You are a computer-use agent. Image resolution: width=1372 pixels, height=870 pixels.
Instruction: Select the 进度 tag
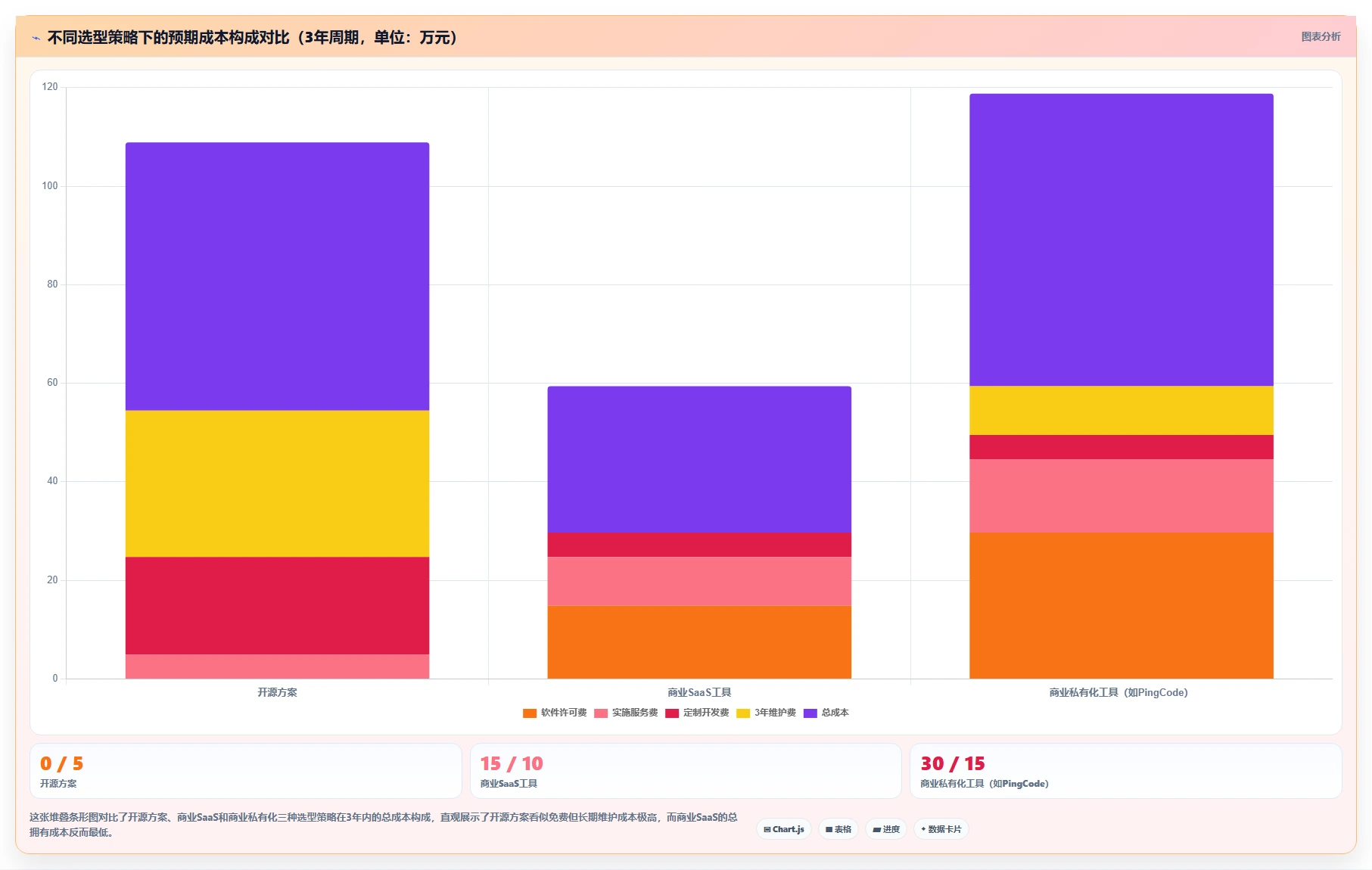886,829
